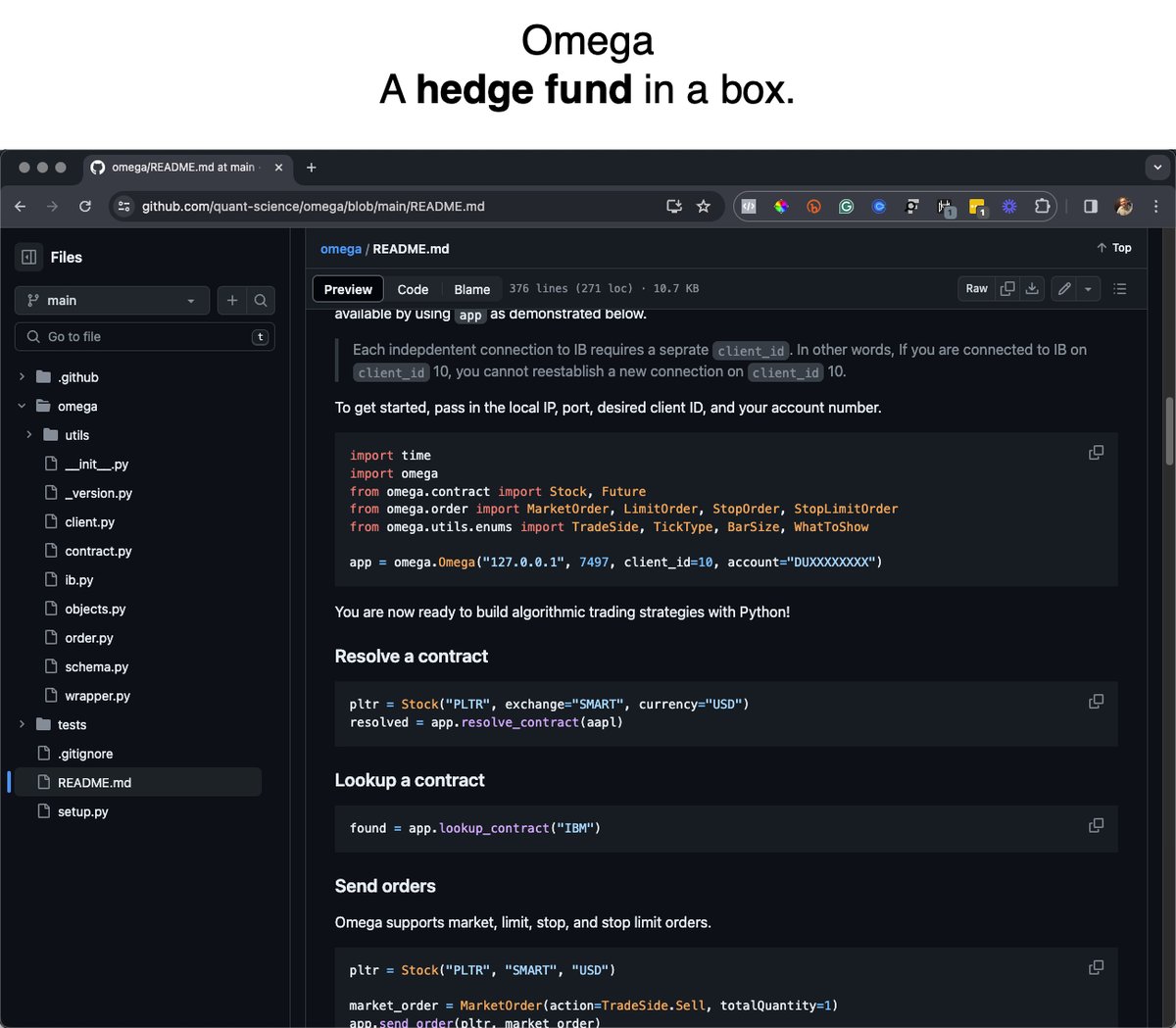
Task: Click the color wheel extension icon
Action: (x=781, y=206)
